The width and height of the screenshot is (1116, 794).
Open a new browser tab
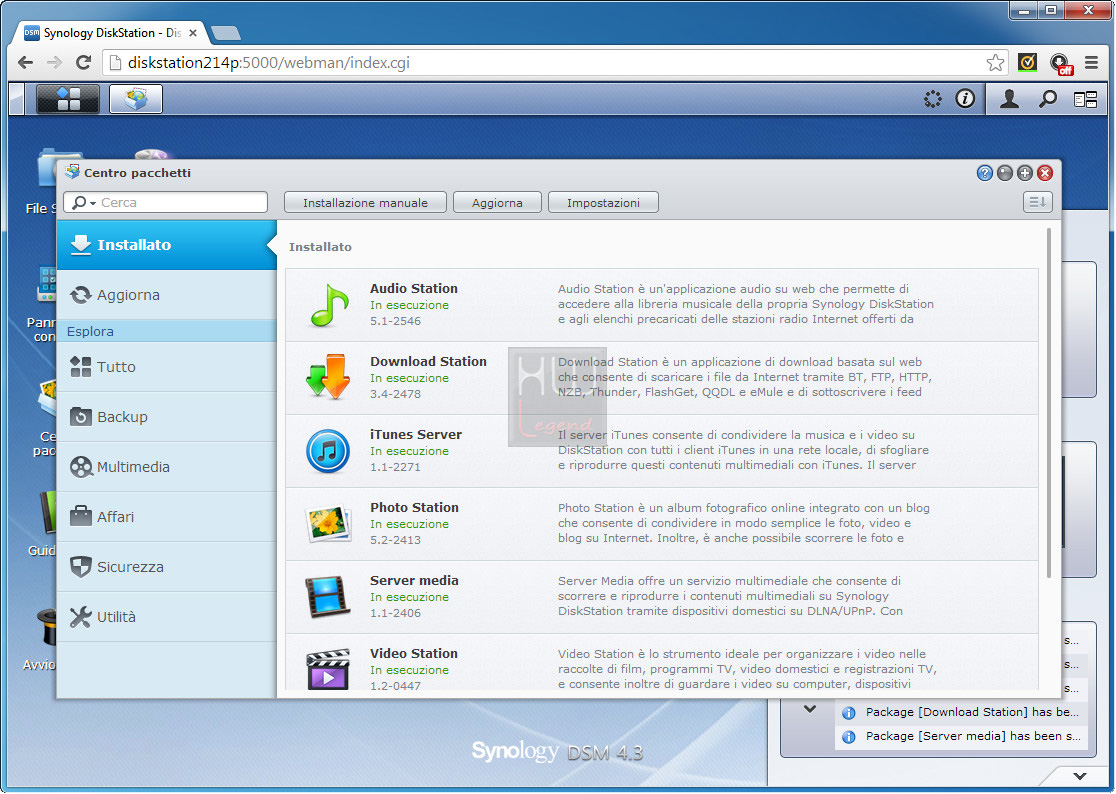[x=226, y=33]
